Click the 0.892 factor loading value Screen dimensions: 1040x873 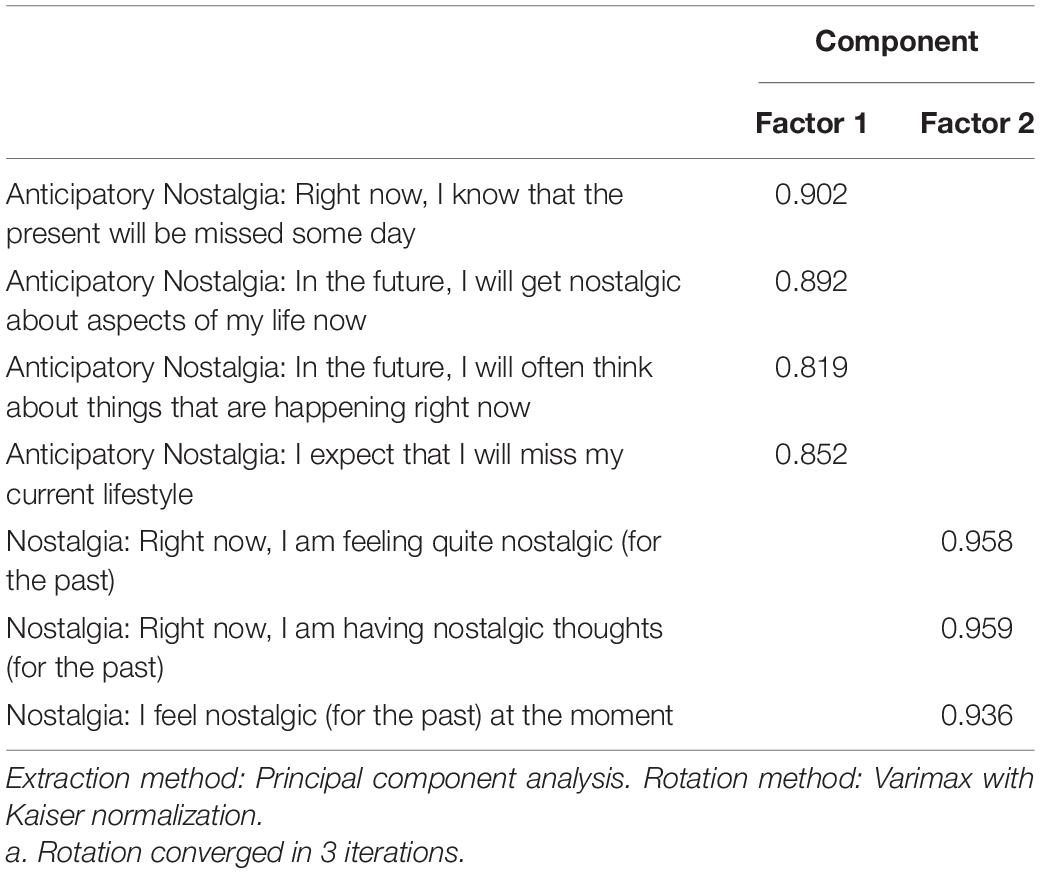coord(811,281)
